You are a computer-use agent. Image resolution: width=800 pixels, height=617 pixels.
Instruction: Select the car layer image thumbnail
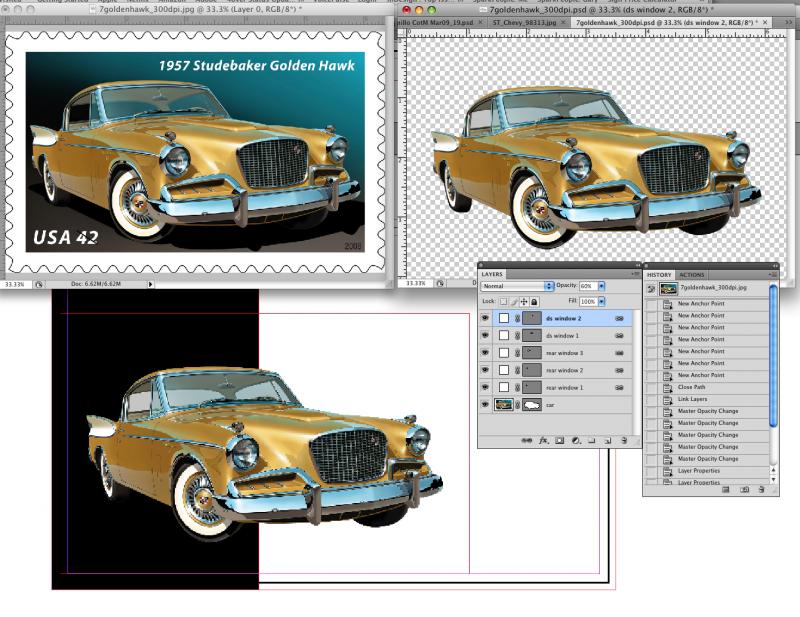(x=503, y=405)
